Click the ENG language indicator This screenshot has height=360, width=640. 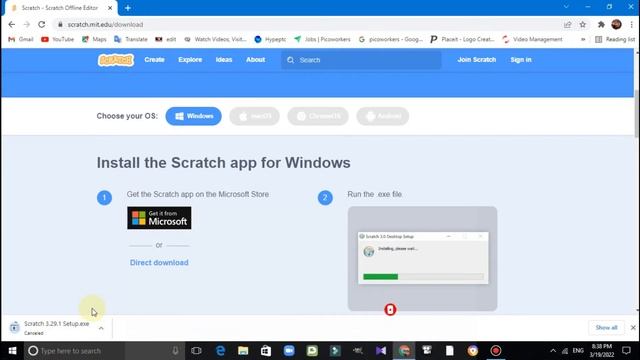(578, 351)
